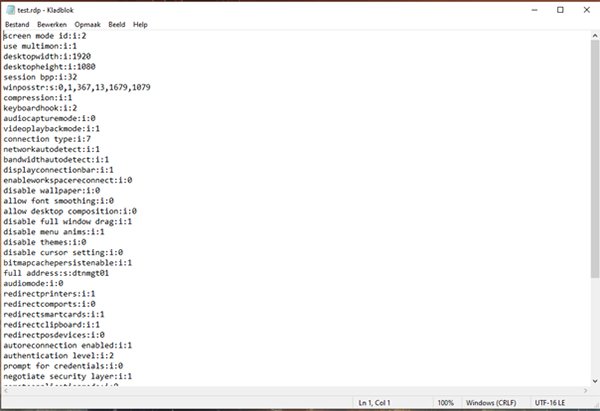Open the Help menu
600x411 pixels.
[140, 24]
